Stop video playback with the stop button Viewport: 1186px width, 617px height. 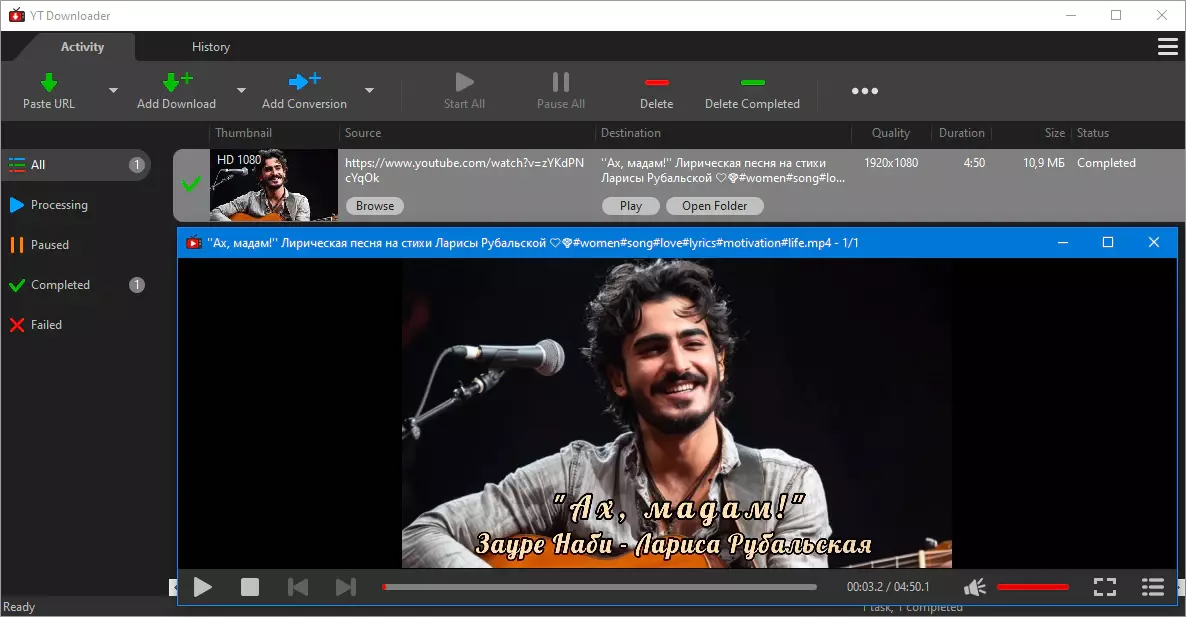pyautogui.click(x=250, y=587)
